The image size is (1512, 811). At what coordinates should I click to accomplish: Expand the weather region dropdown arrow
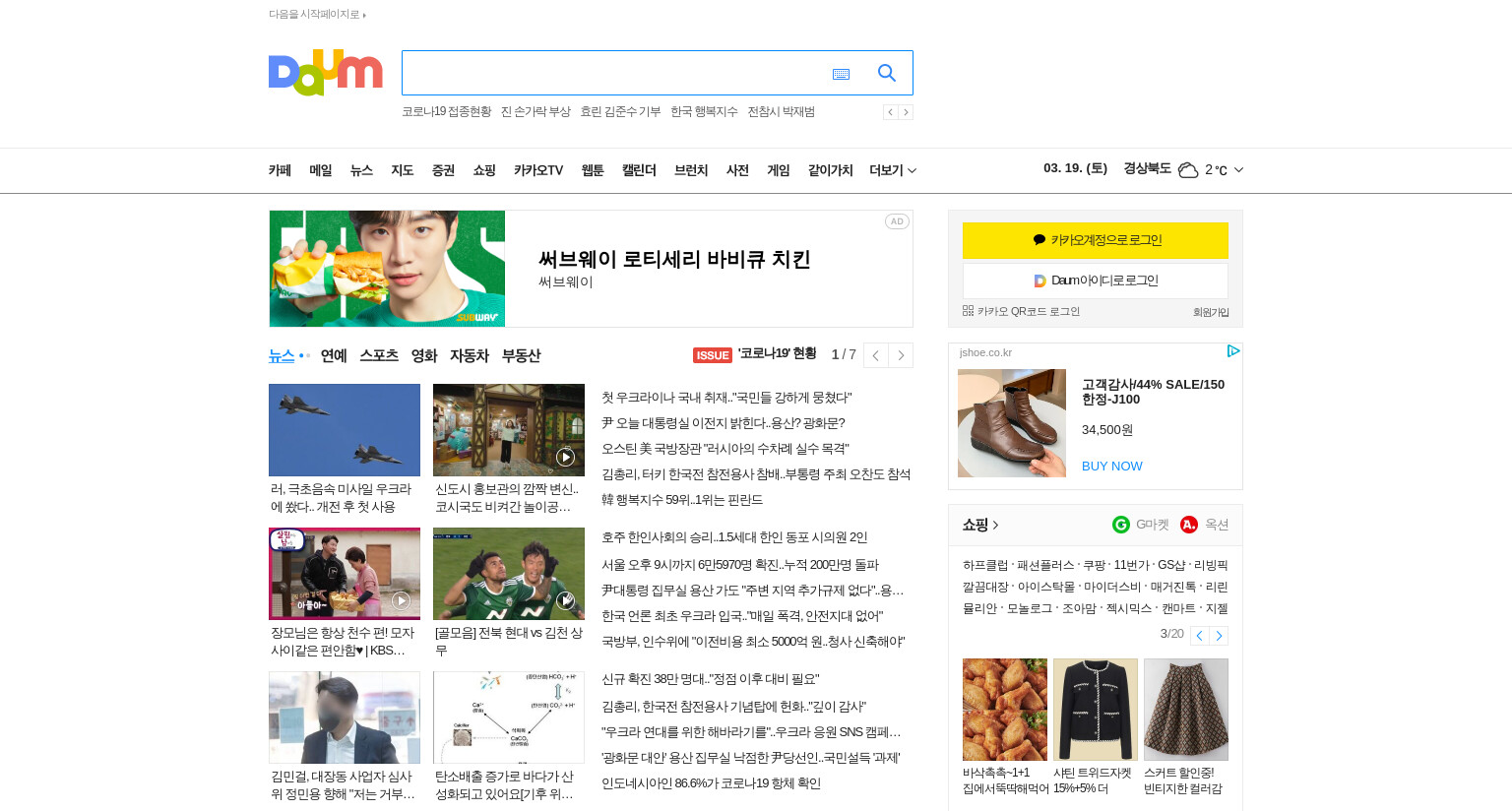(x=1238, y=169)
